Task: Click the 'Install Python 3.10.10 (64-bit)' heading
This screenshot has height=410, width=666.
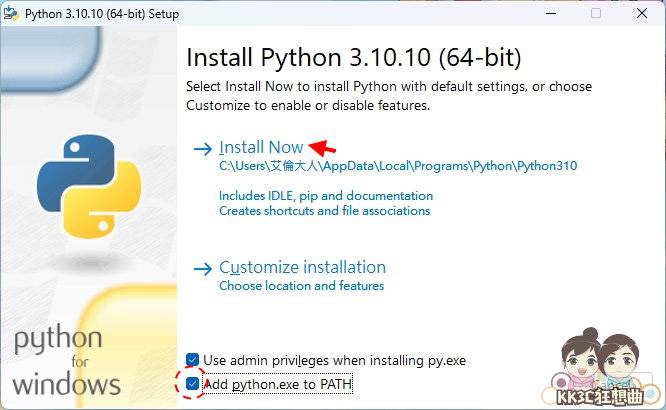Action: point(354,56)
